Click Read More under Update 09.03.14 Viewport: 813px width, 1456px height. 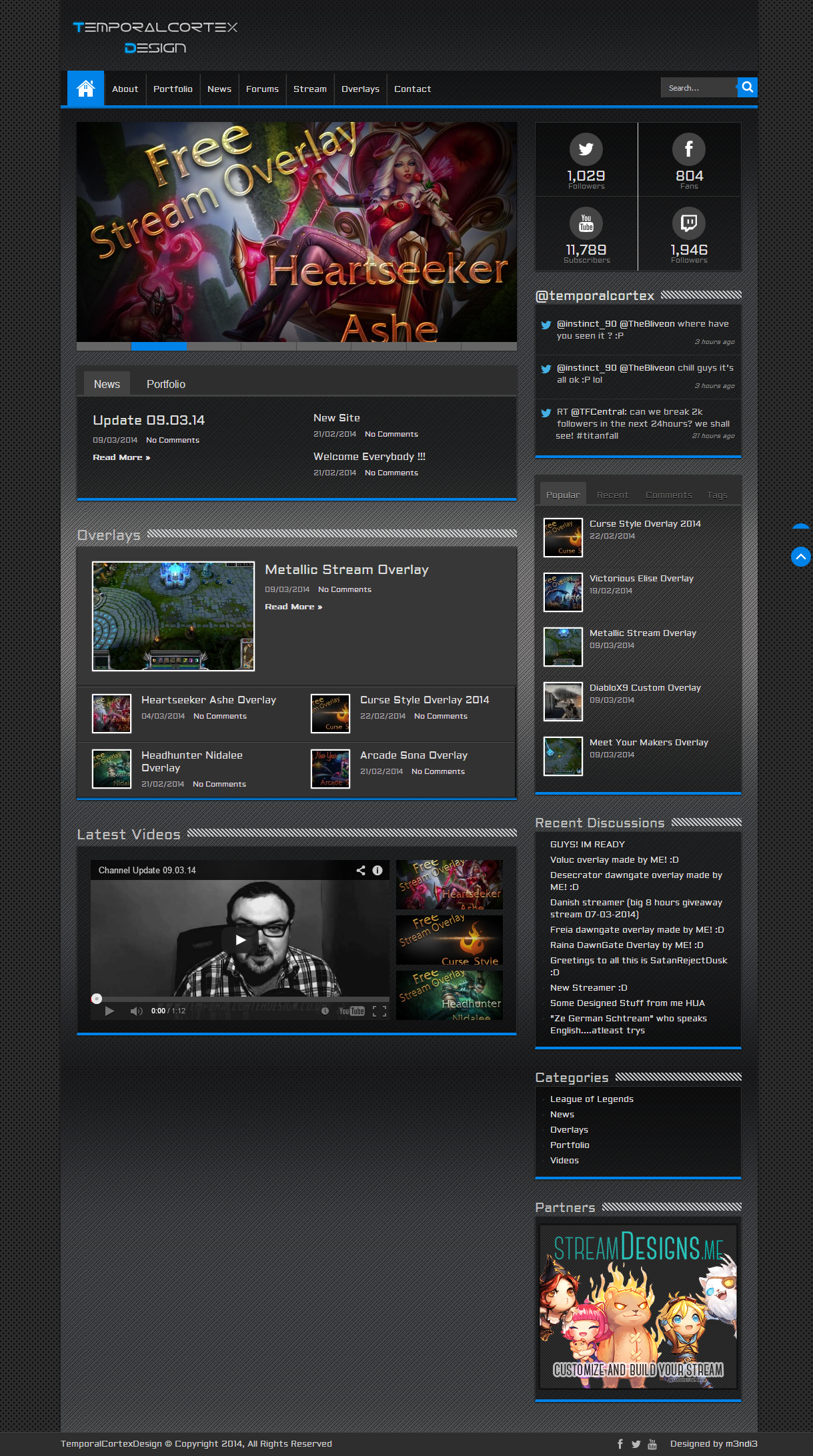coord(121,457)
